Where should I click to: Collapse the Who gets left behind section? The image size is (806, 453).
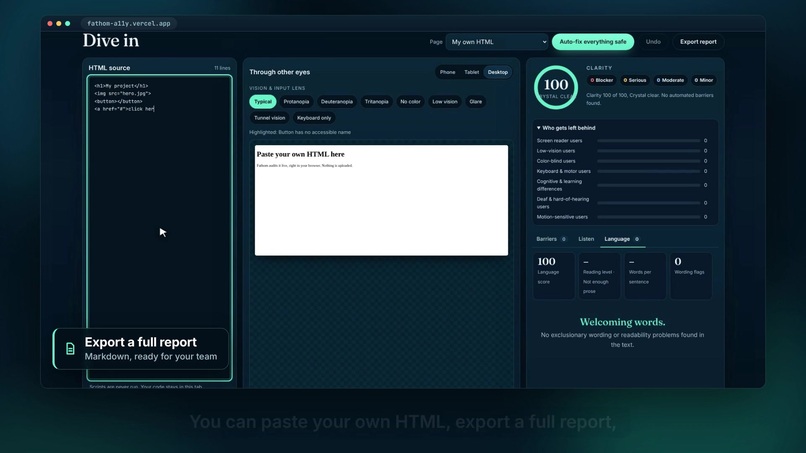(566, 128)
